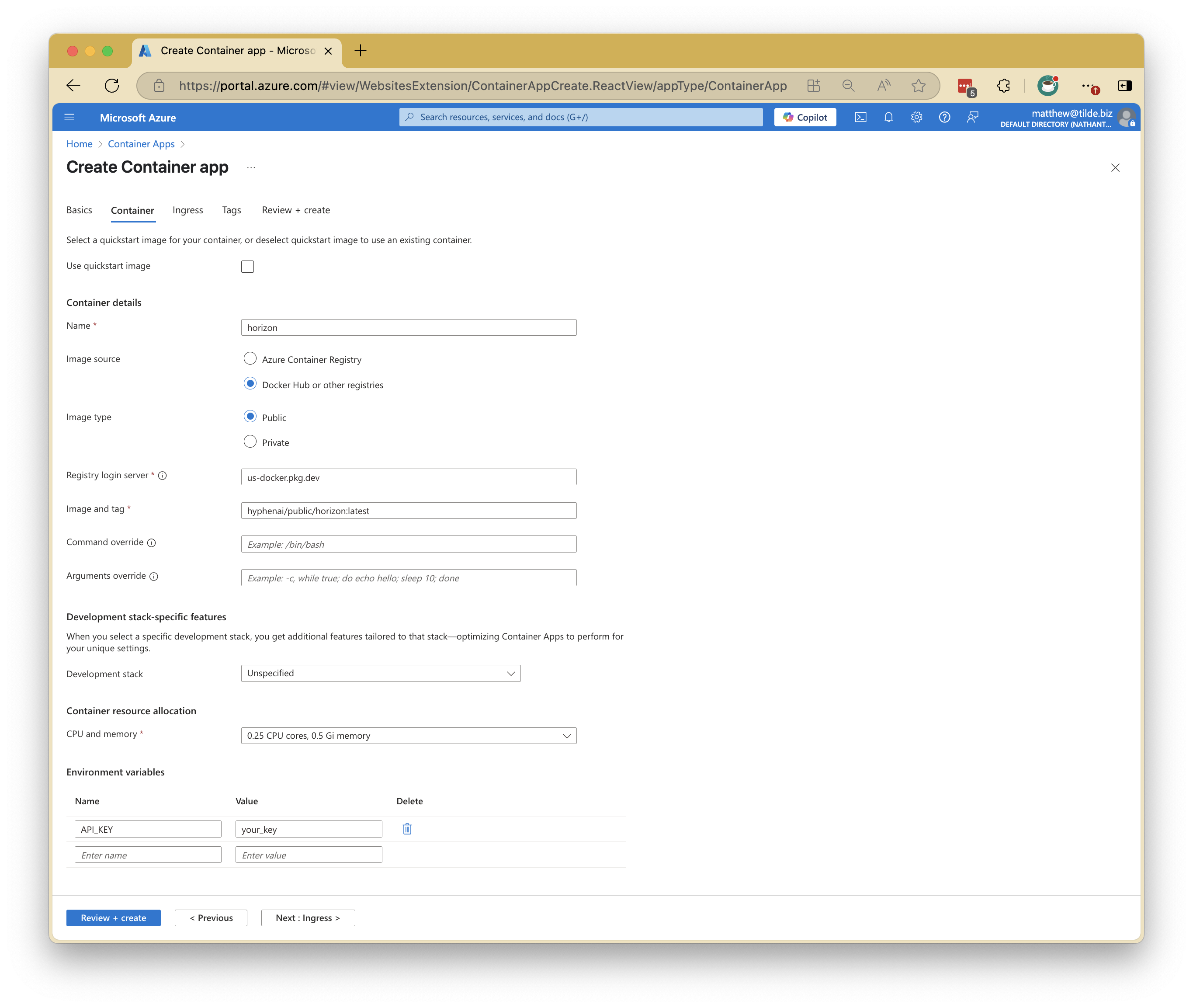Click the Image and tag field
1193x1008 pixels.
pos(409,511)
